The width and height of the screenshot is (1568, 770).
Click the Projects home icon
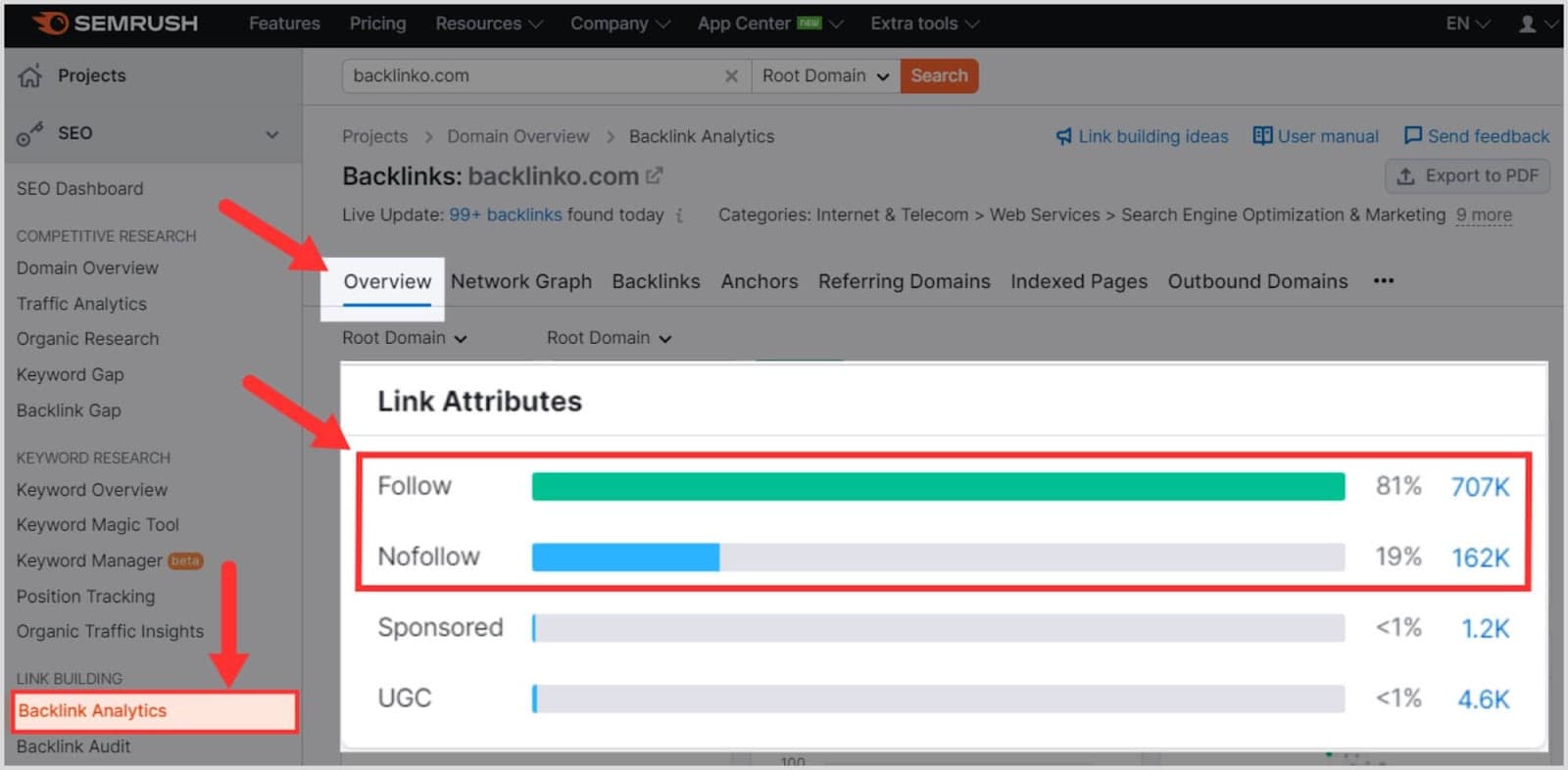tap(30, 76)
